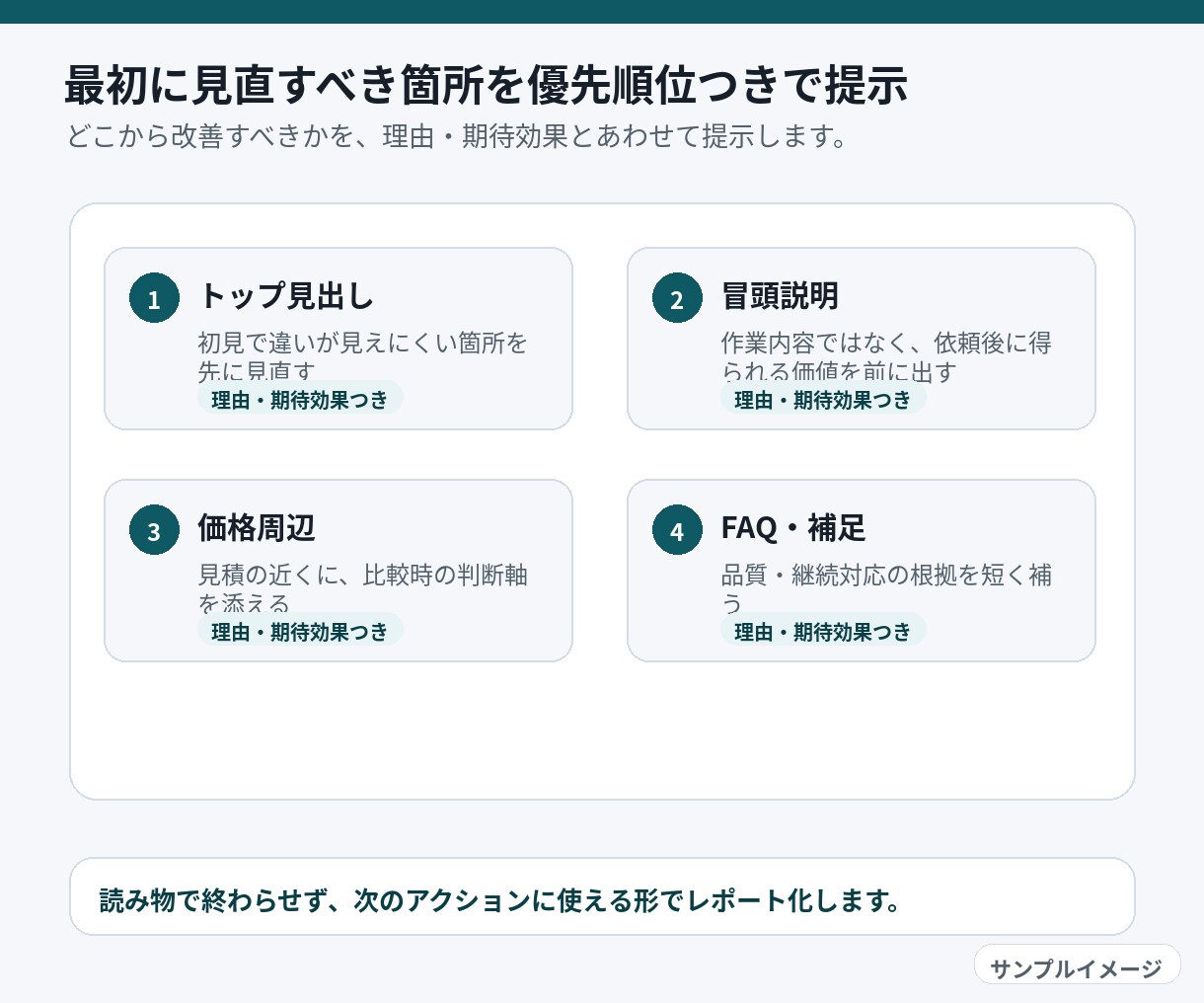Select the FAQ・補足 card heading

tap(793, 527)
